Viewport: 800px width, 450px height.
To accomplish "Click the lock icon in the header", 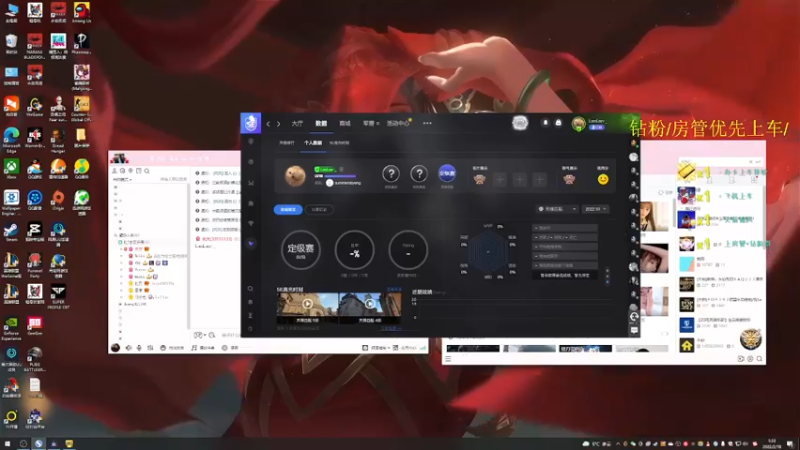I will pos(558,123).
